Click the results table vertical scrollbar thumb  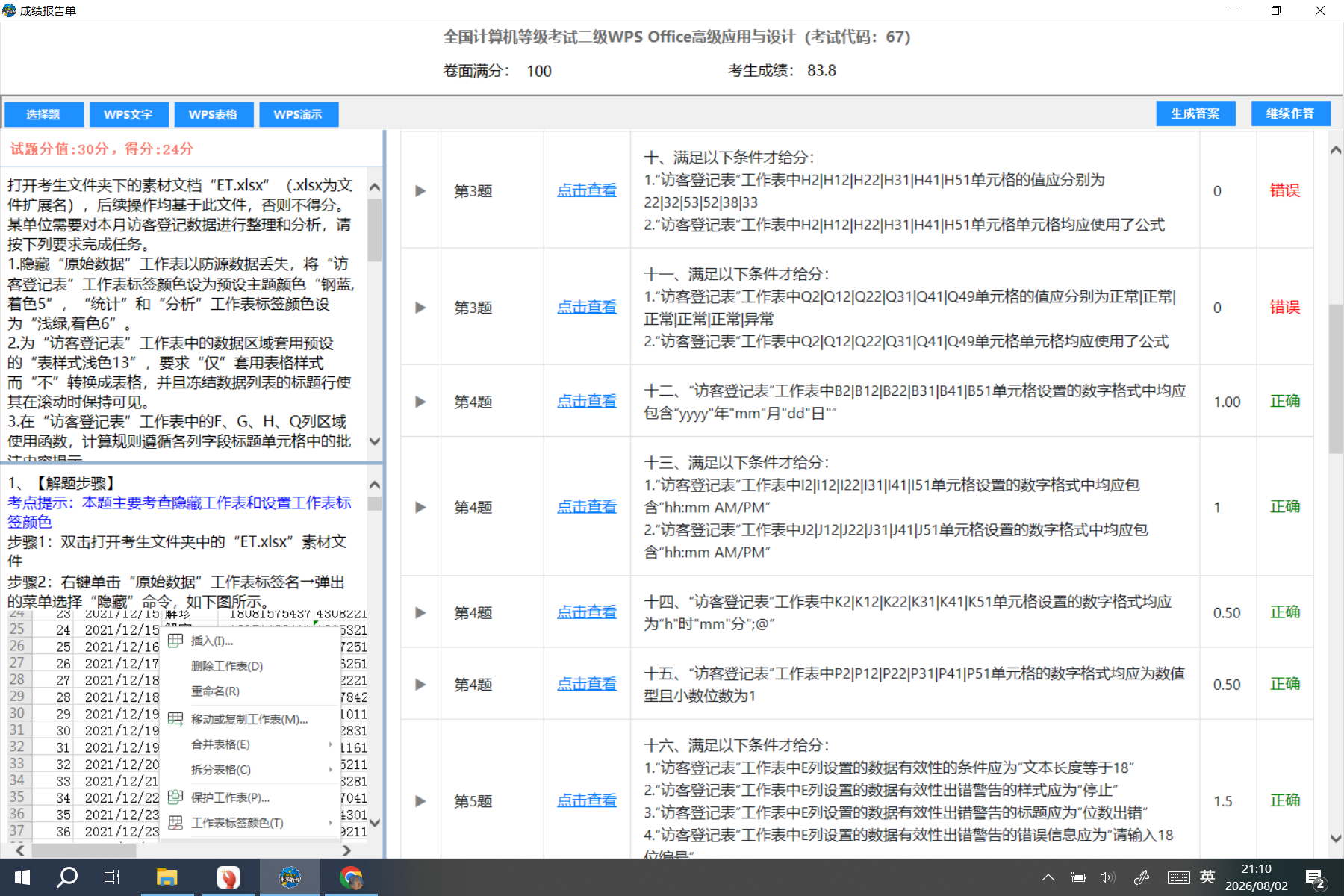pos(1336,379)
